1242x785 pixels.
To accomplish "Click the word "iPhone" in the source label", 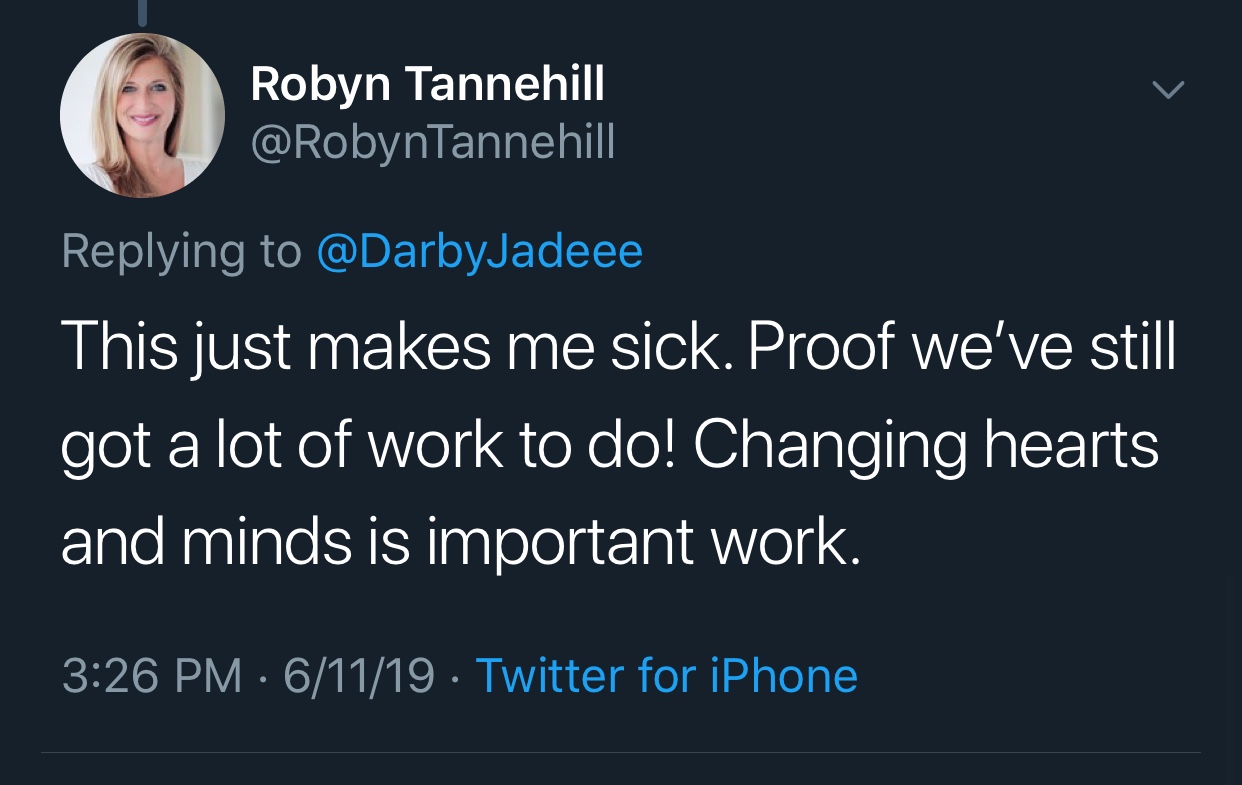I will (784, 675).
